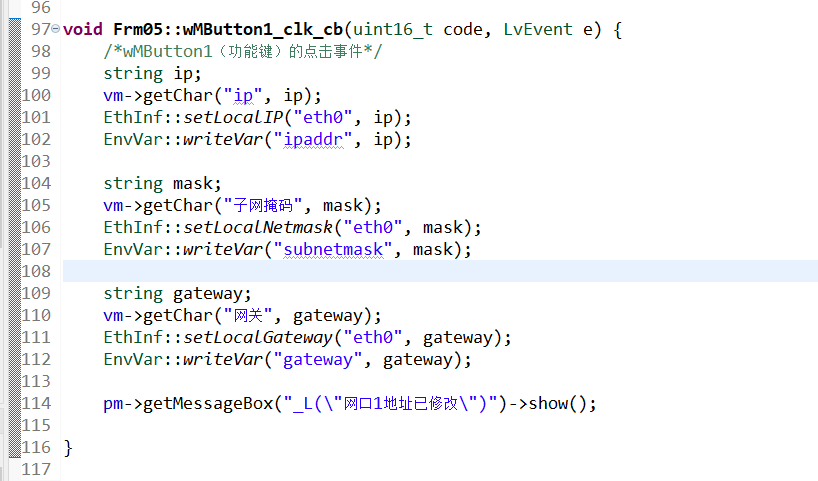Viewport: 818px width, 481px height.
Task: Click the LvEvent parameter type
Action: [538, 29]
